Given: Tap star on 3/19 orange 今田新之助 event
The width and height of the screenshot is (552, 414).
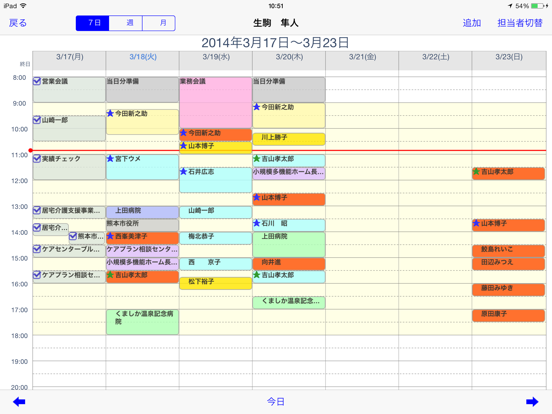Looking at the screenshot, I should 183,133.
